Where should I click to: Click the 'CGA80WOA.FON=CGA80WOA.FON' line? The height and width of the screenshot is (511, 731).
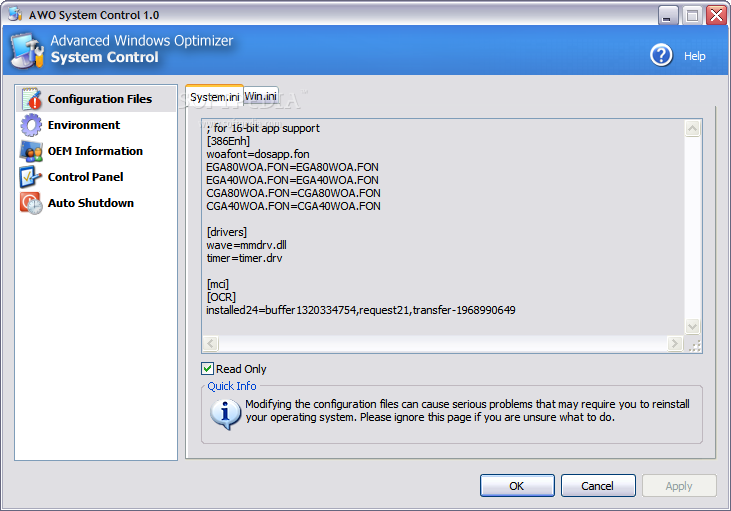click(x=293, y=193)
